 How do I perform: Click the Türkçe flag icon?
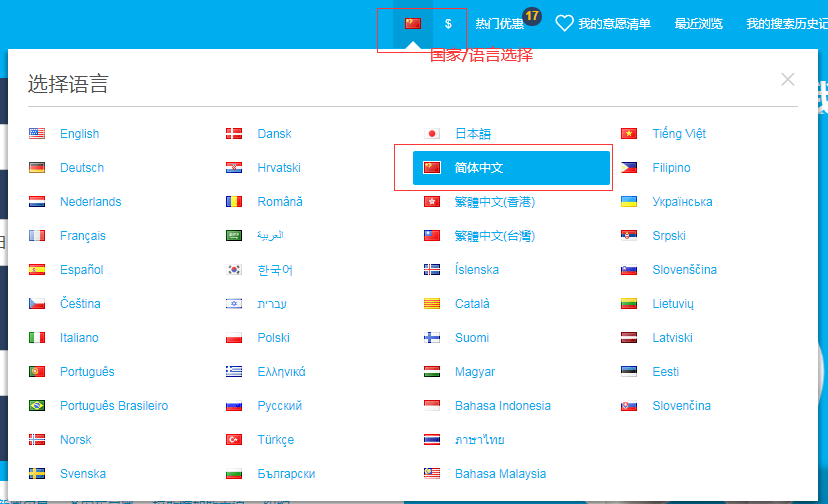[234, 440]
